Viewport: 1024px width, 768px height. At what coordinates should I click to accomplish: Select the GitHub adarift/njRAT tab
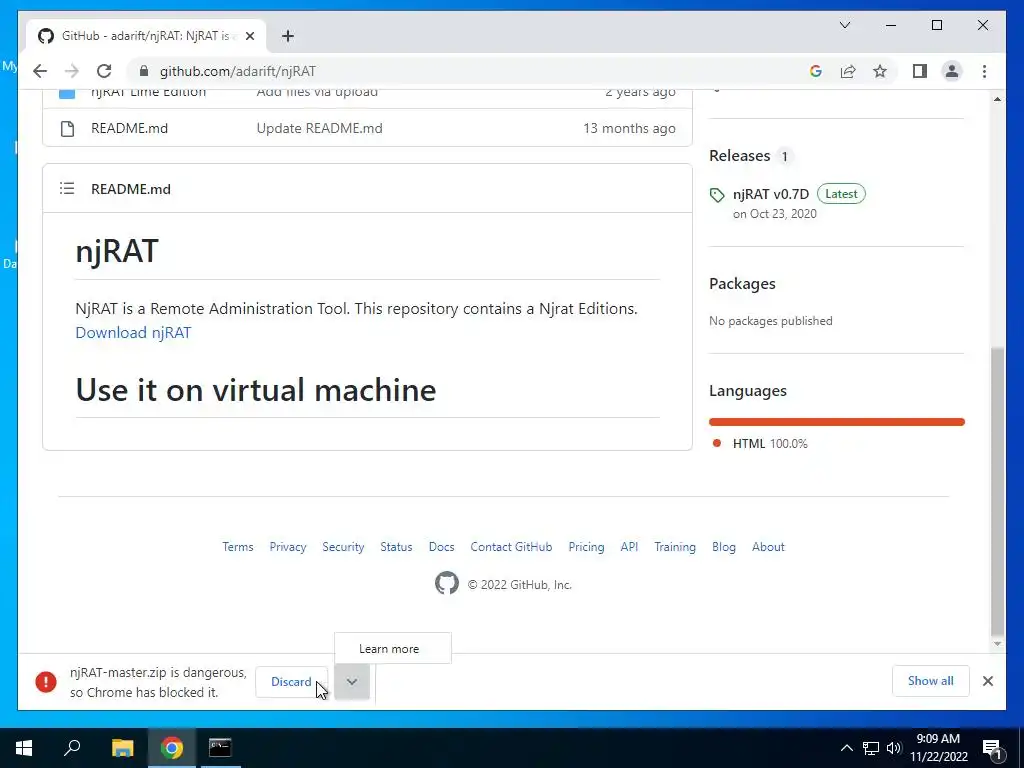pos(145,36)
